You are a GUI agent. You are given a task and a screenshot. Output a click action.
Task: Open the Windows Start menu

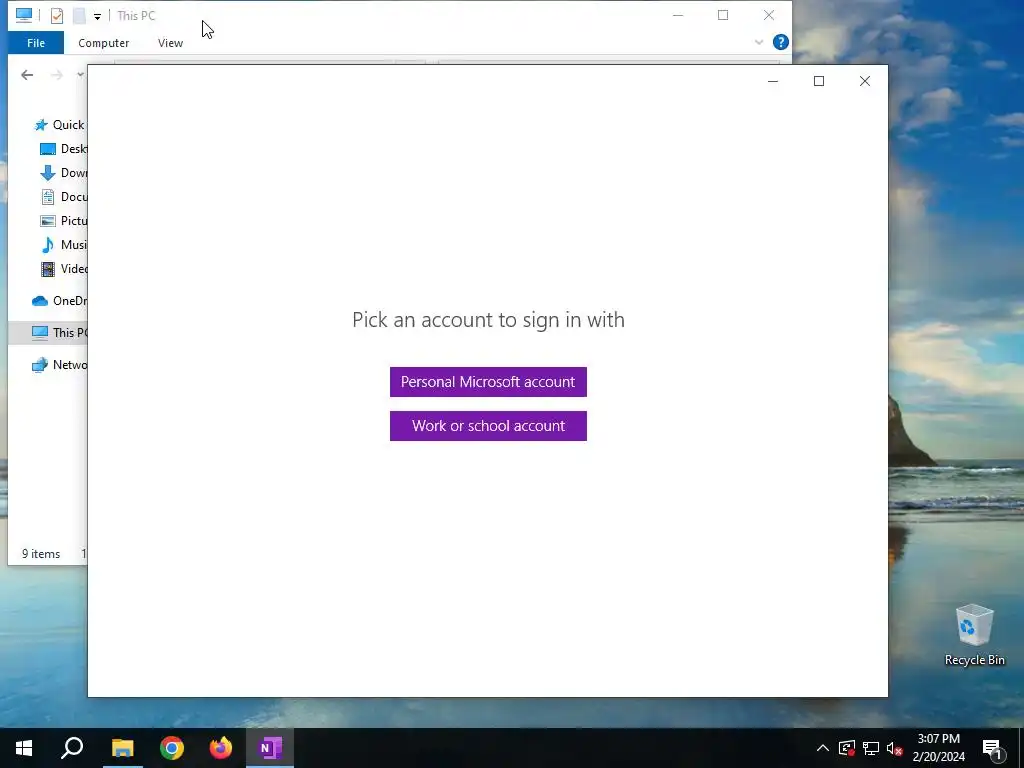(24, 748)
